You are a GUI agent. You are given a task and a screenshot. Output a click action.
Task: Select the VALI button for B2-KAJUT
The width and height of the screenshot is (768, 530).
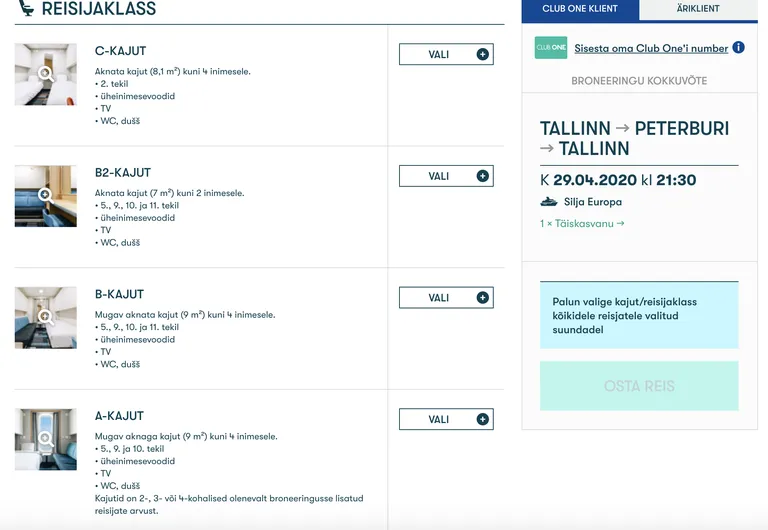446,176
